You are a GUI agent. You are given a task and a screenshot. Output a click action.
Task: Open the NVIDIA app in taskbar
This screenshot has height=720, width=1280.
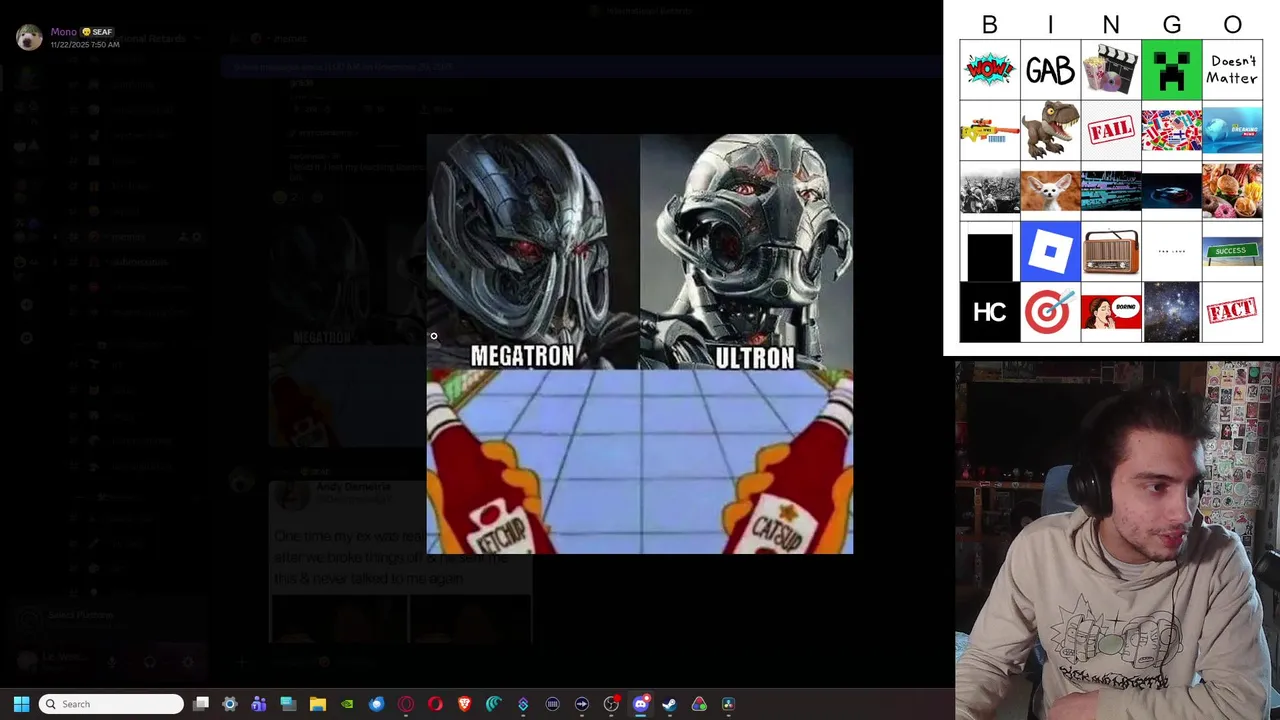point(347,704)
